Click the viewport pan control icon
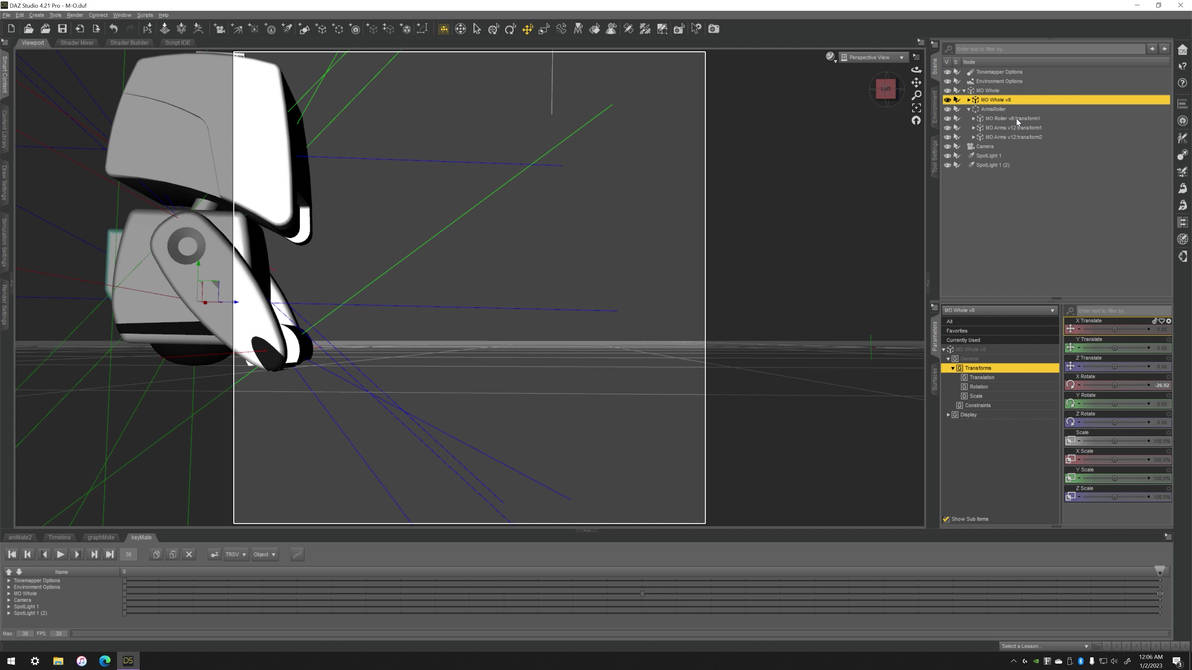This screenshot has height=670, width=1192. (x=916, y=82)
